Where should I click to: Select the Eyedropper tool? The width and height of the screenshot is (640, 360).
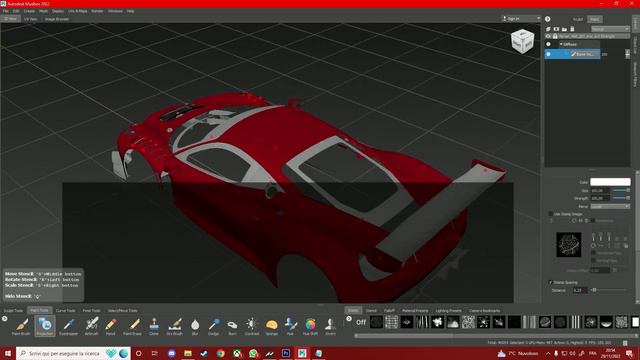68,326
